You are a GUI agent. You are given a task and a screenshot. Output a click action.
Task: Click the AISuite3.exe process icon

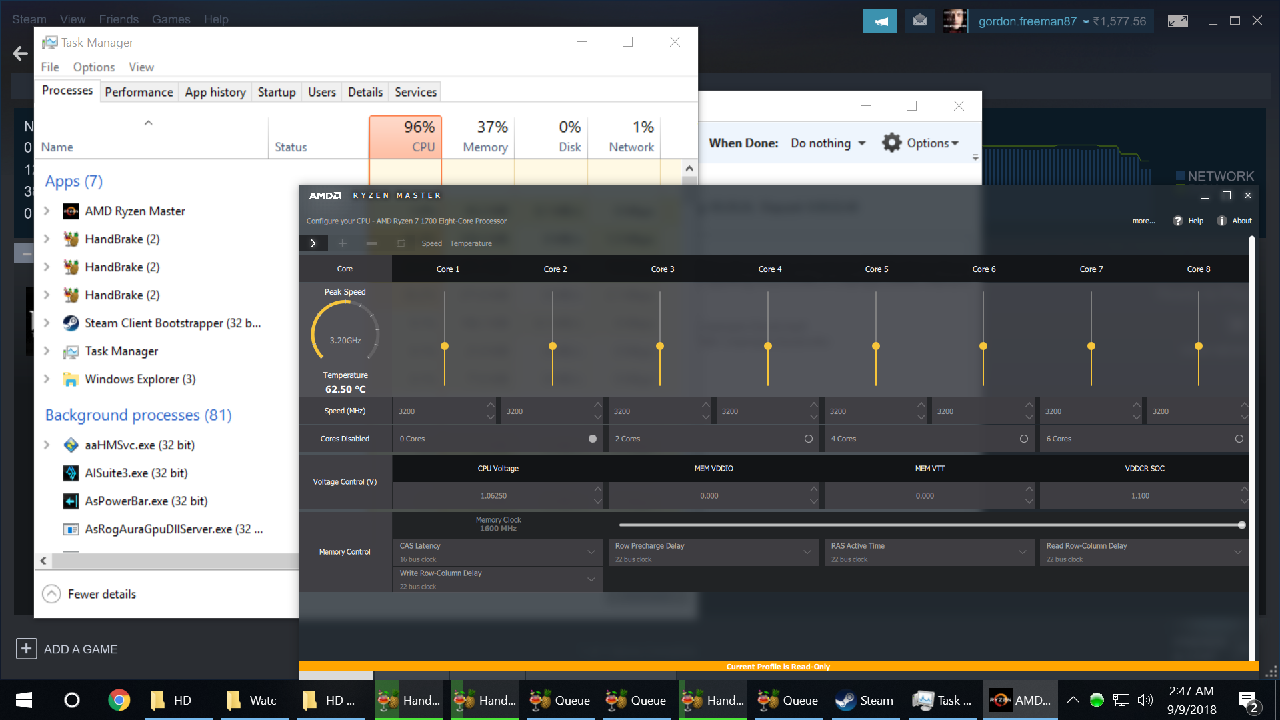(x=71, y=473)
